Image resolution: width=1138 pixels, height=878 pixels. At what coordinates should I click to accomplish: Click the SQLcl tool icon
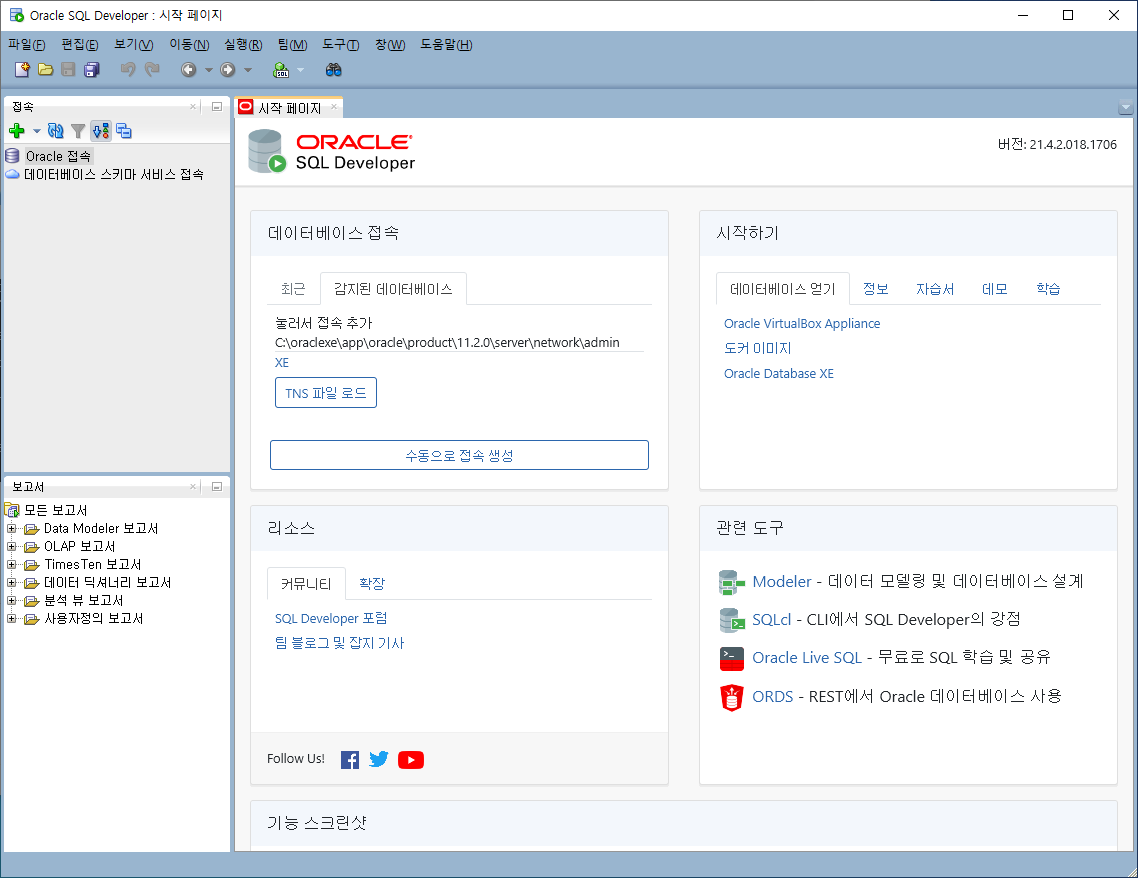732,620
